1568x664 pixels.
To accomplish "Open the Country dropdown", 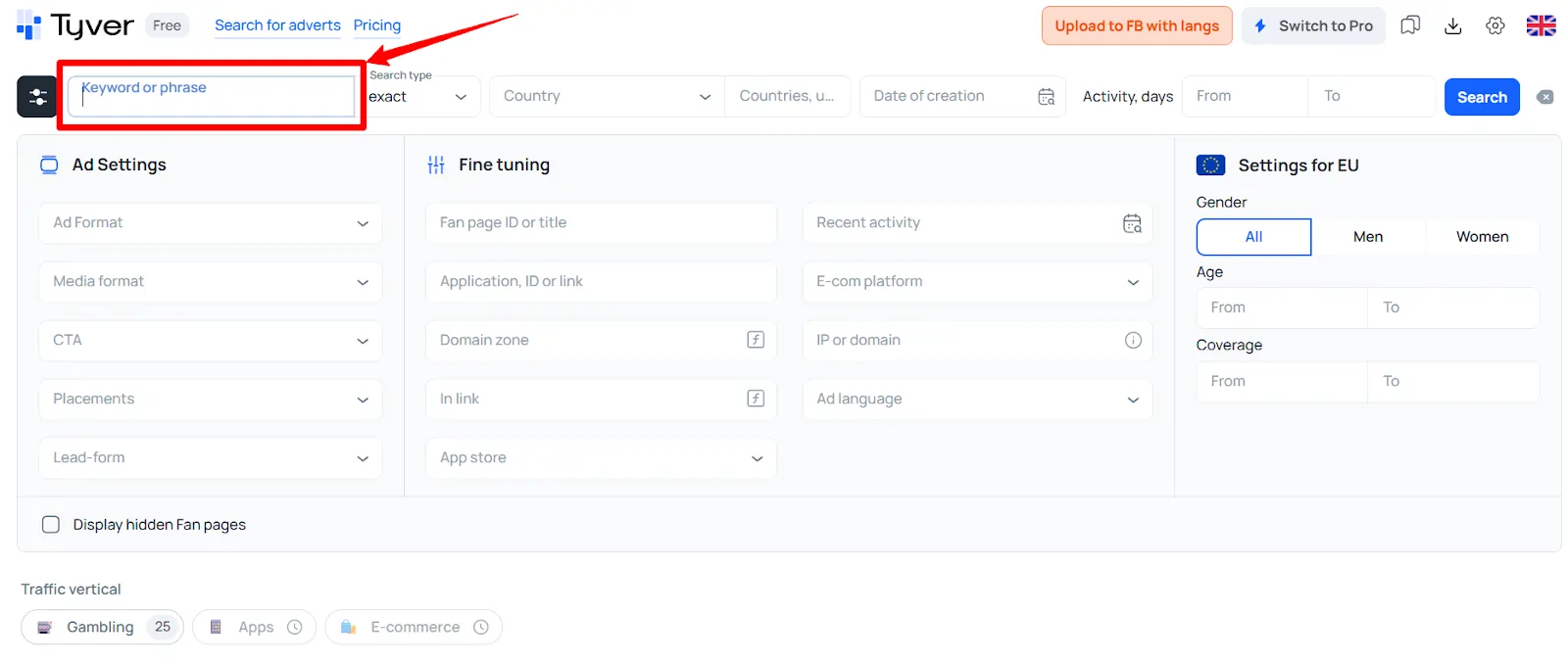I will tap(607, 96).
